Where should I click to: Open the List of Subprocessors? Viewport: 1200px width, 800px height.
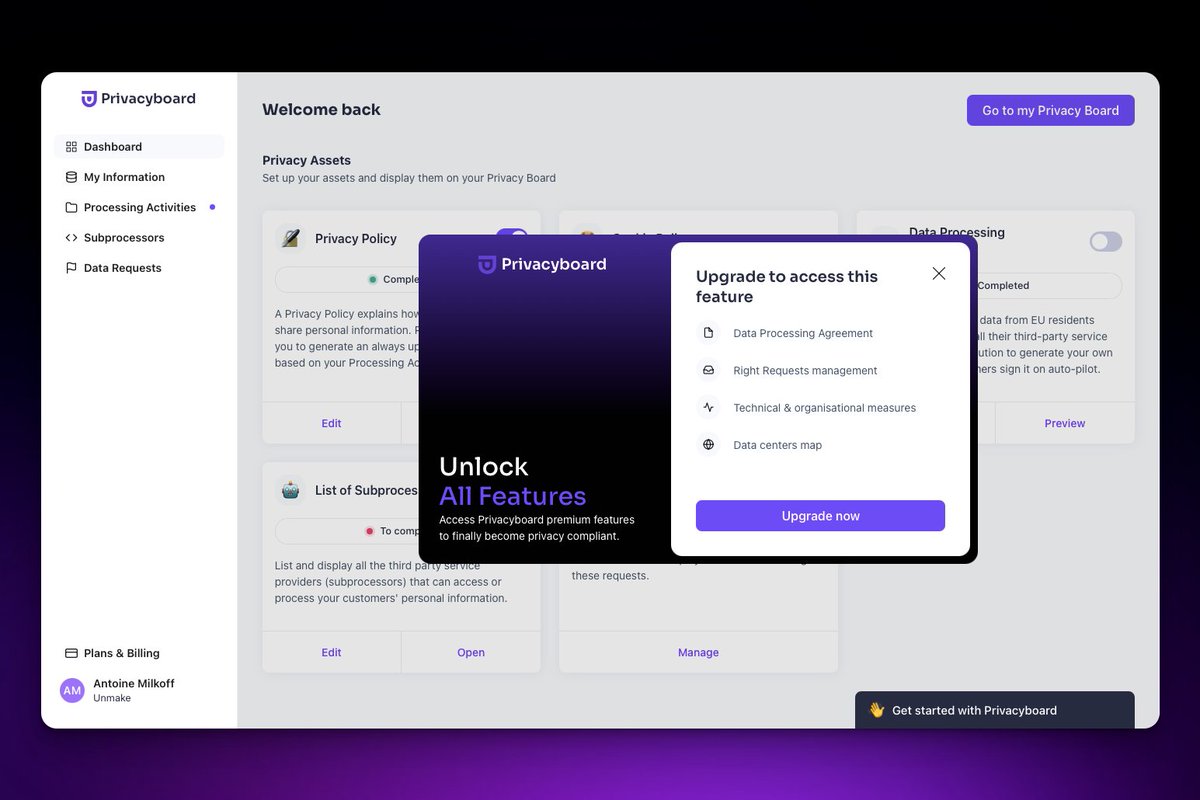[471, 652]
